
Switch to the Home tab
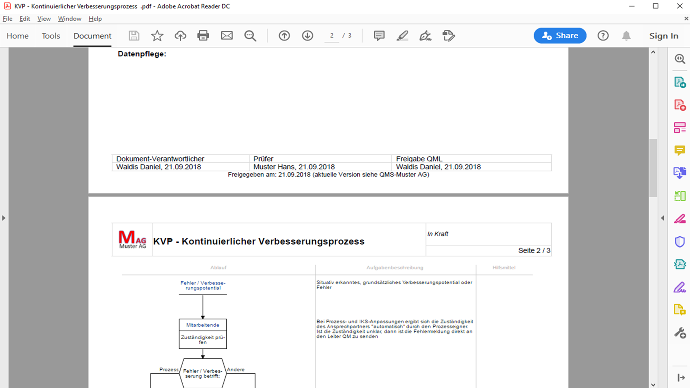(x=17, y=36)
